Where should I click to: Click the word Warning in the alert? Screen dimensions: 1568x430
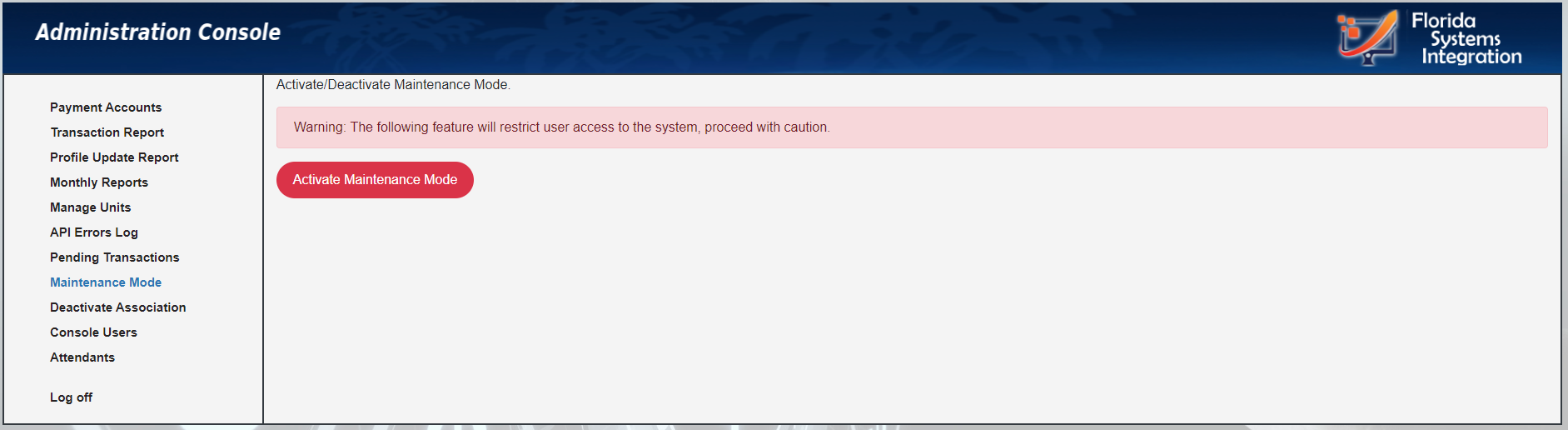point(319,127)
